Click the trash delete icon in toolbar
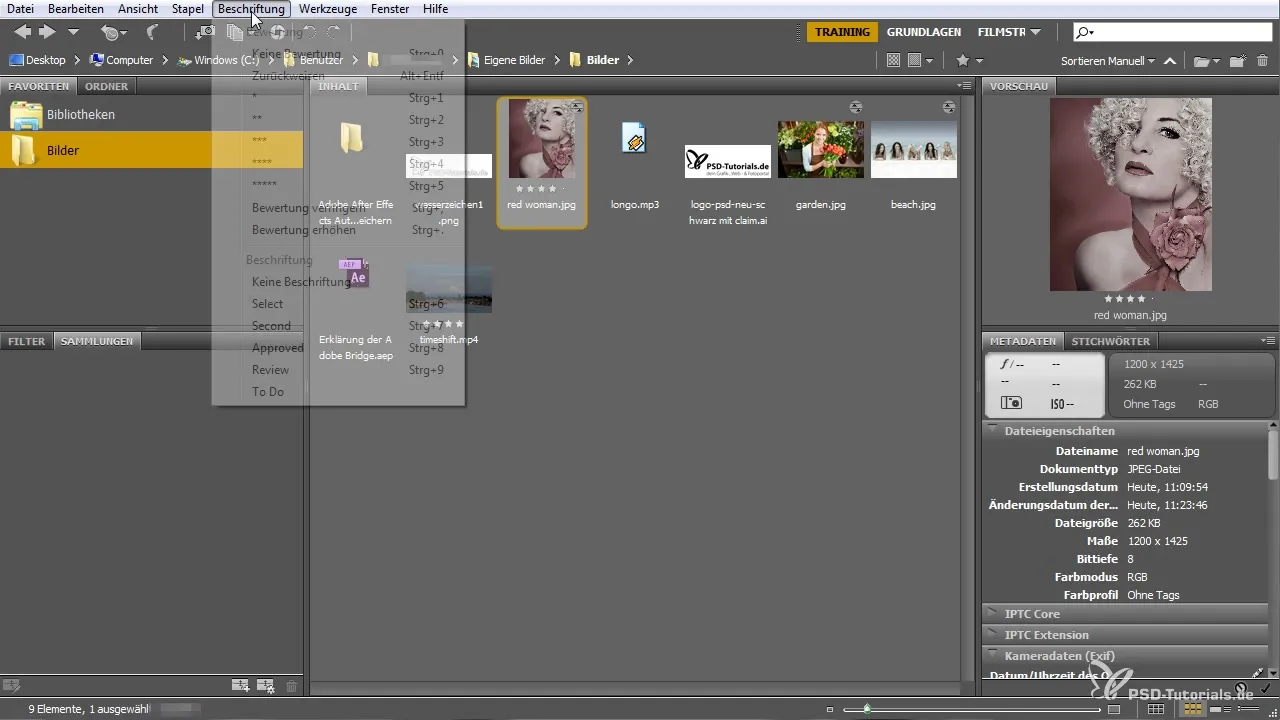This screenshot has height=720, width=1280. 1262,61
